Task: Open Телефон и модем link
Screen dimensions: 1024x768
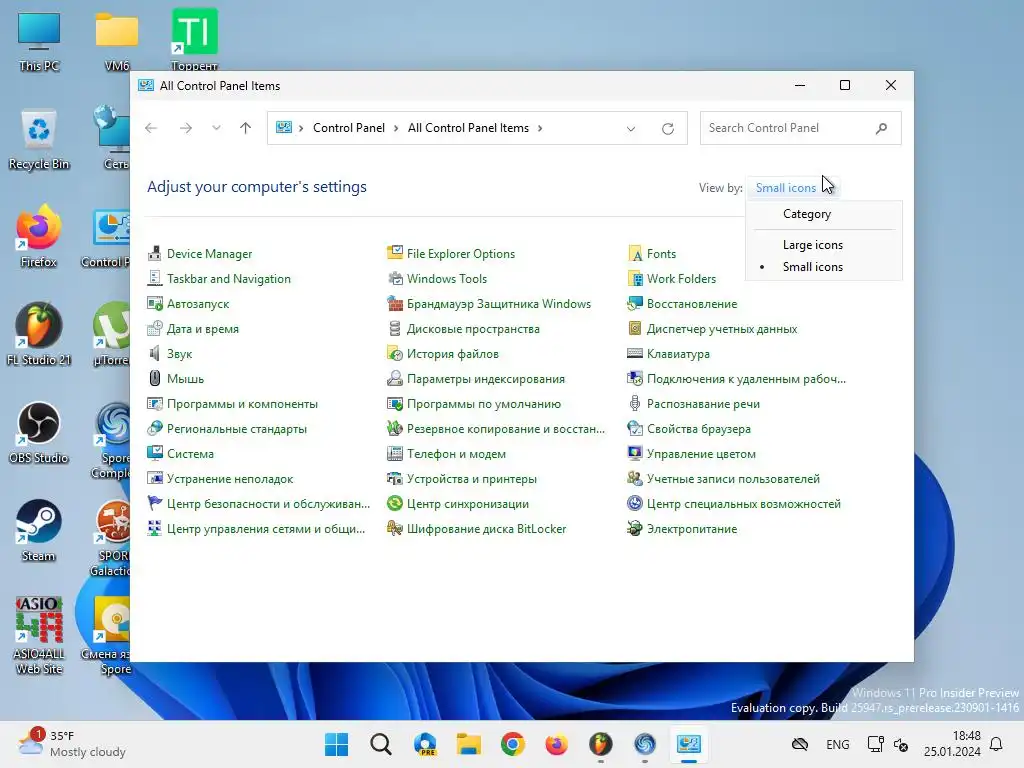Action: coord(456,454)
